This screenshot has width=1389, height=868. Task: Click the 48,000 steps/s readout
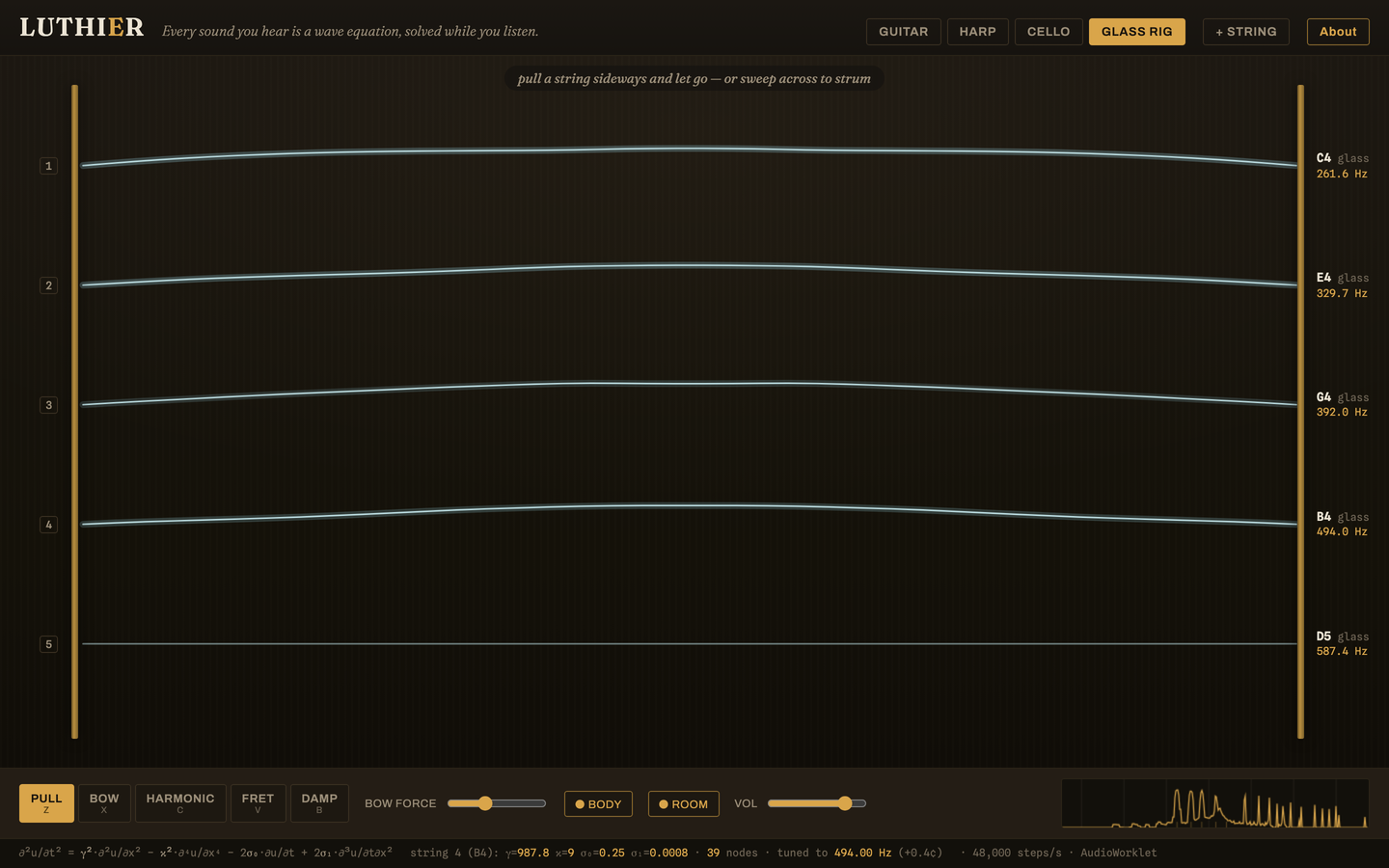[x=1017, y=853]
